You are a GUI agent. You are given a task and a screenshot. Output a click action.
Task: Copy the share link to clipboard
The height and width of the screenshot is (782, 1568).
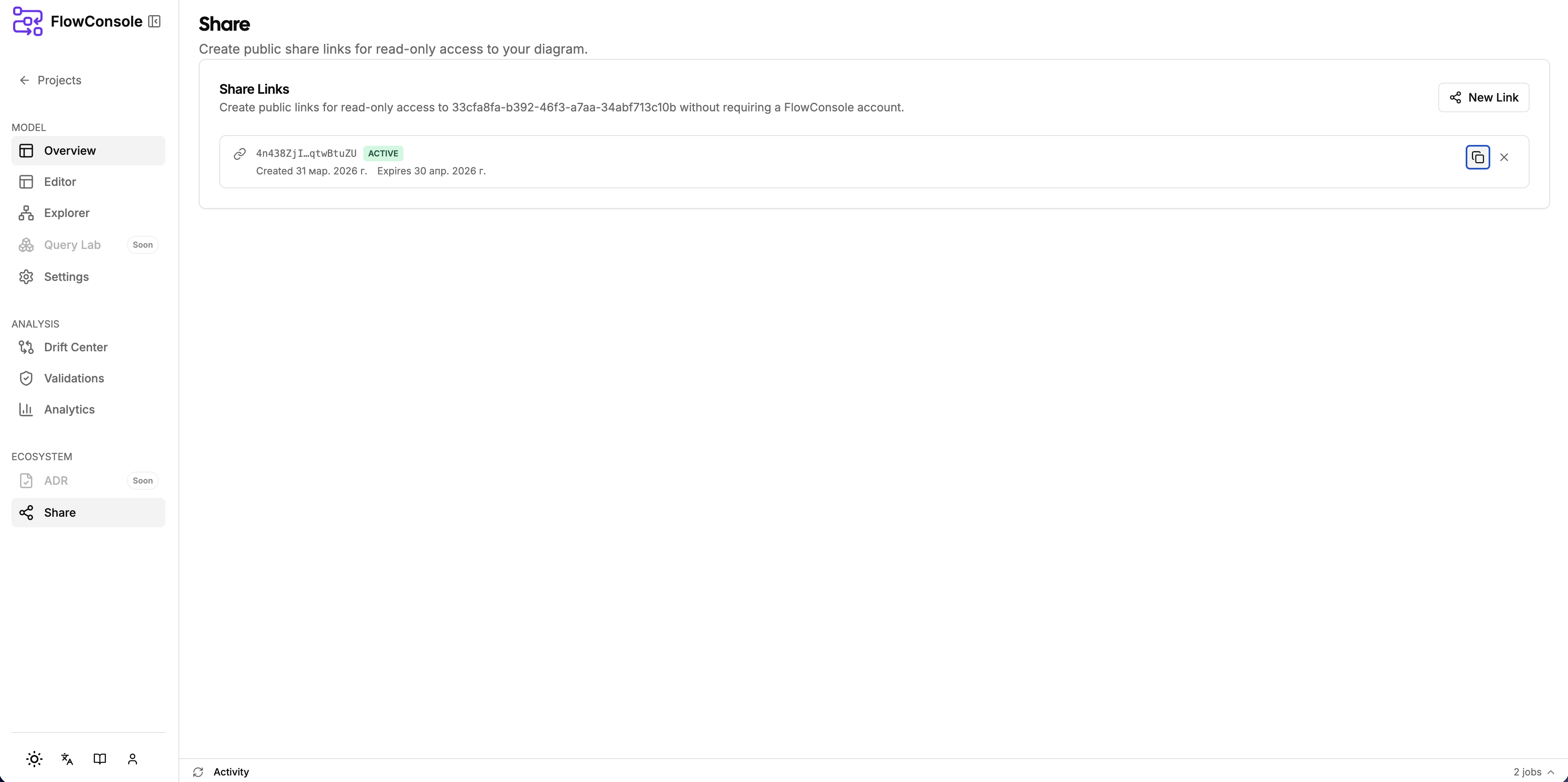pos(1477,157)
